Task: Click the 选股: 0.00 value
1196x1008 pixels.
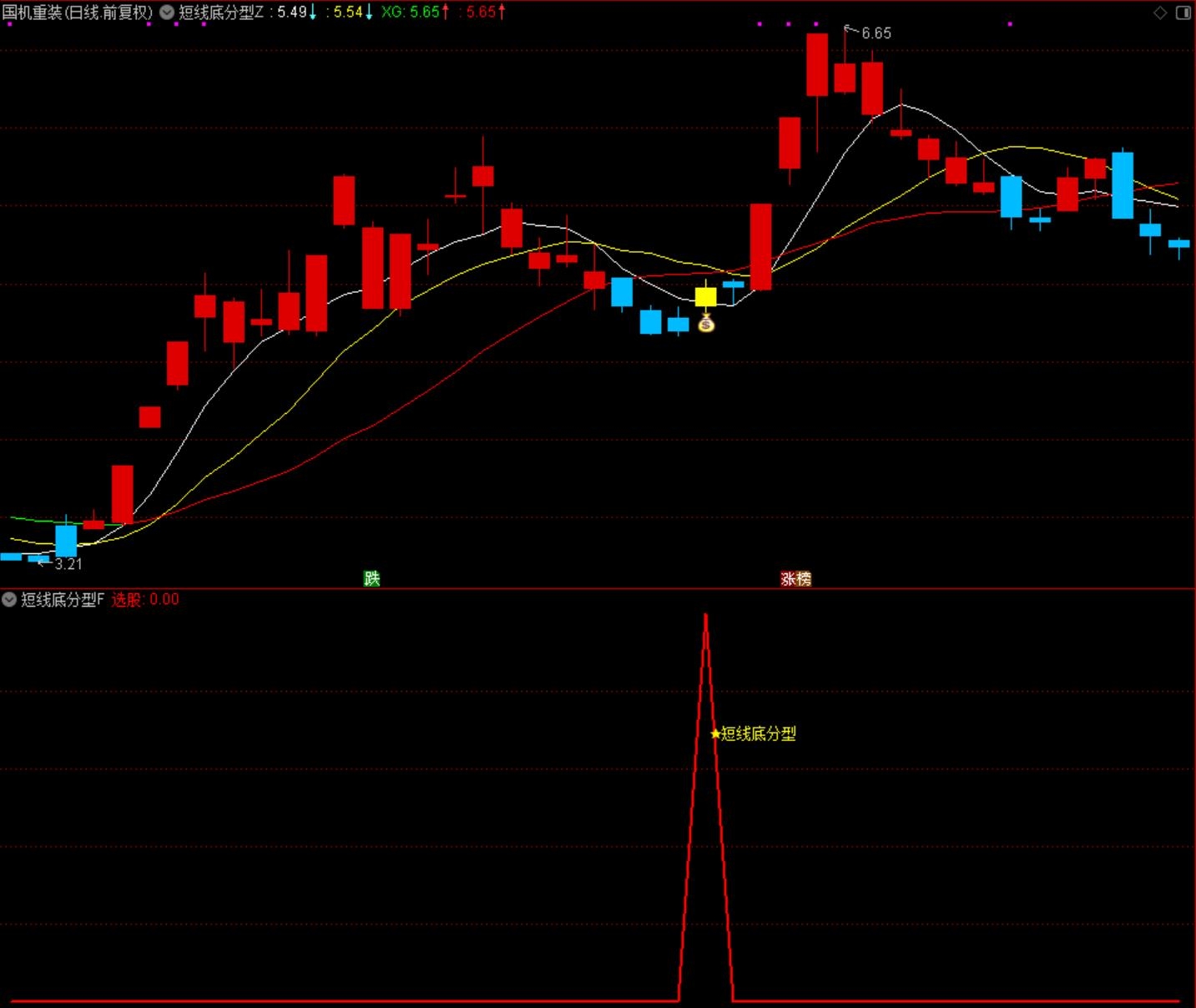Action: [x=145, y=599]
